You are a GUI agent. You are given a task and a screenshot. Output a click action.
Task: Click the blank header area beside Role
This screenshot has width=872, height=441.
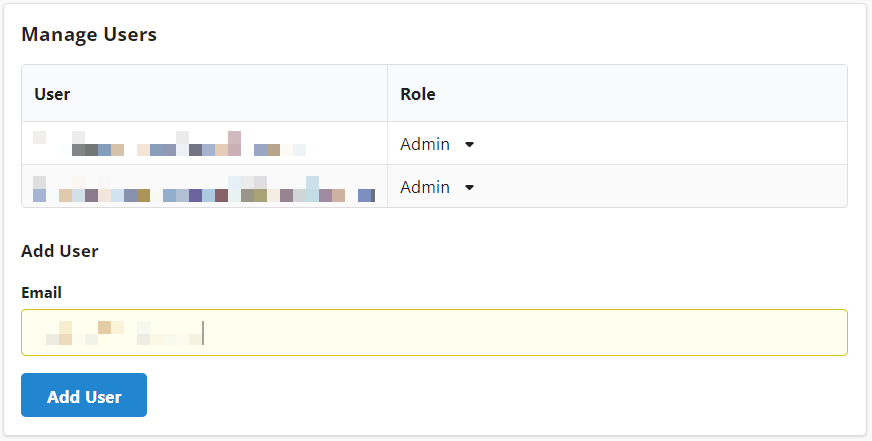[x=650, y=94]
